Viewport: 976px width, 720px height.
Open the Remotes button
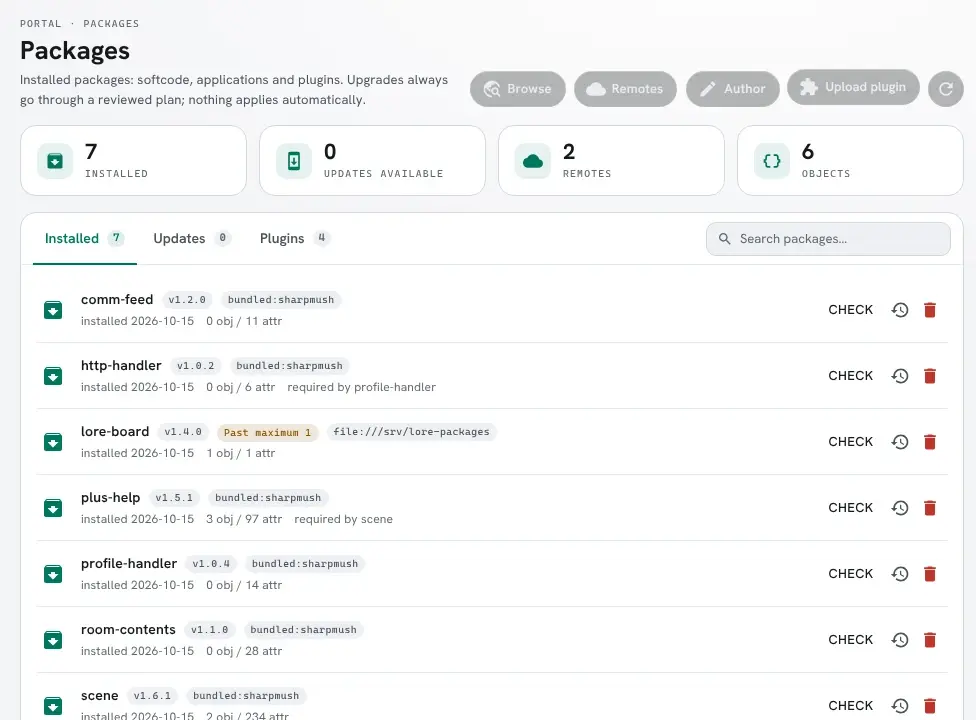625,89
